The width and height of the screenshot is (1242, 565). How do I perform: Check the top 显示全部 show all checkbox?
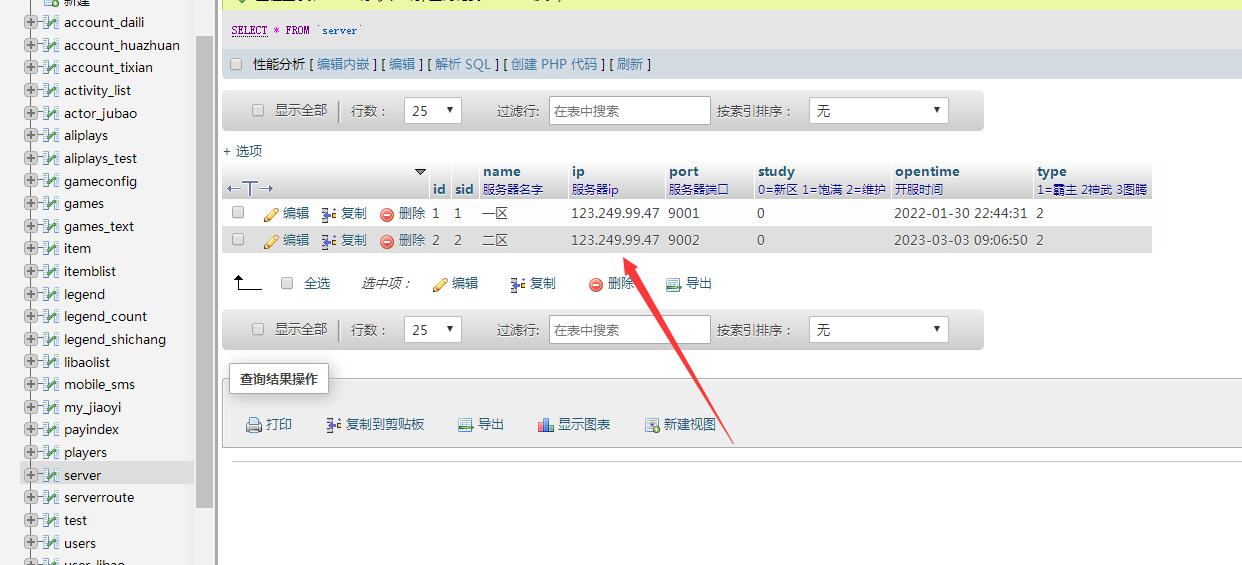tap(258, 110)
